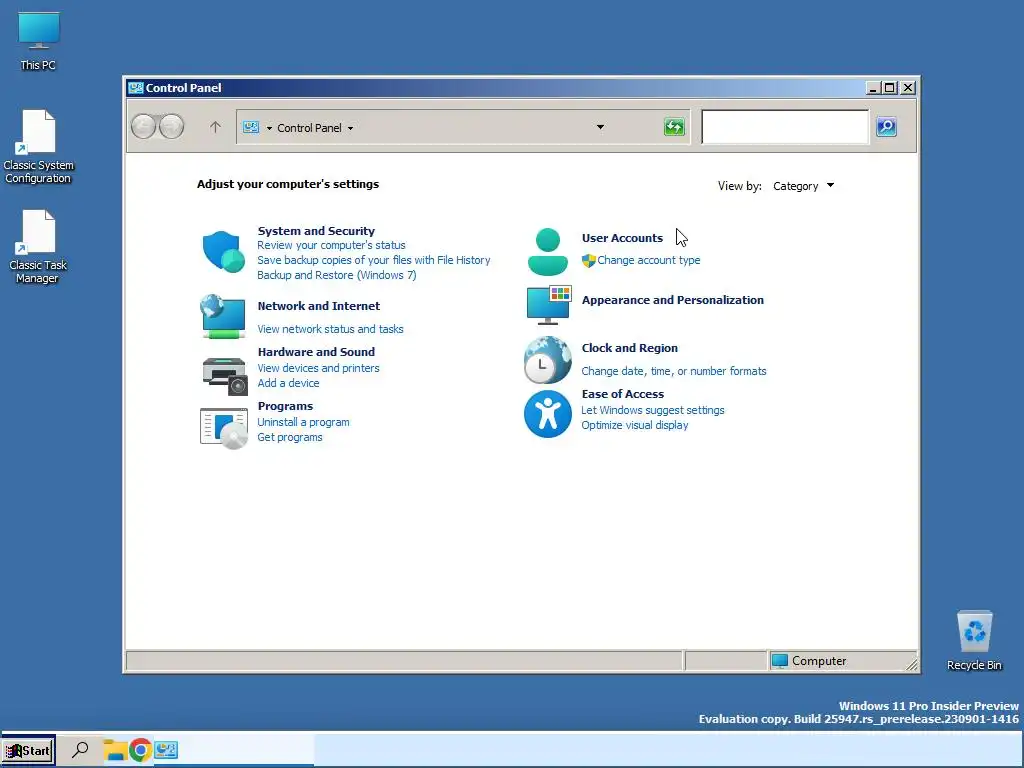This screenshot has height=768, width=1024.
Task: Launch Chrome from taskbar
Action: [x=140, y=750]
